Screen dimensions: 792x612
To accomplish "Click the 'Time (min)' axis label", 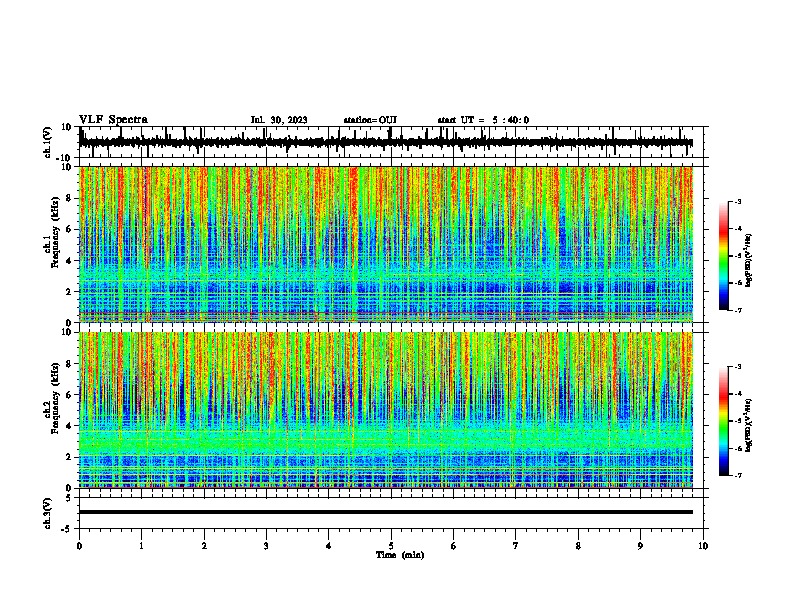I will click(400, 555).
